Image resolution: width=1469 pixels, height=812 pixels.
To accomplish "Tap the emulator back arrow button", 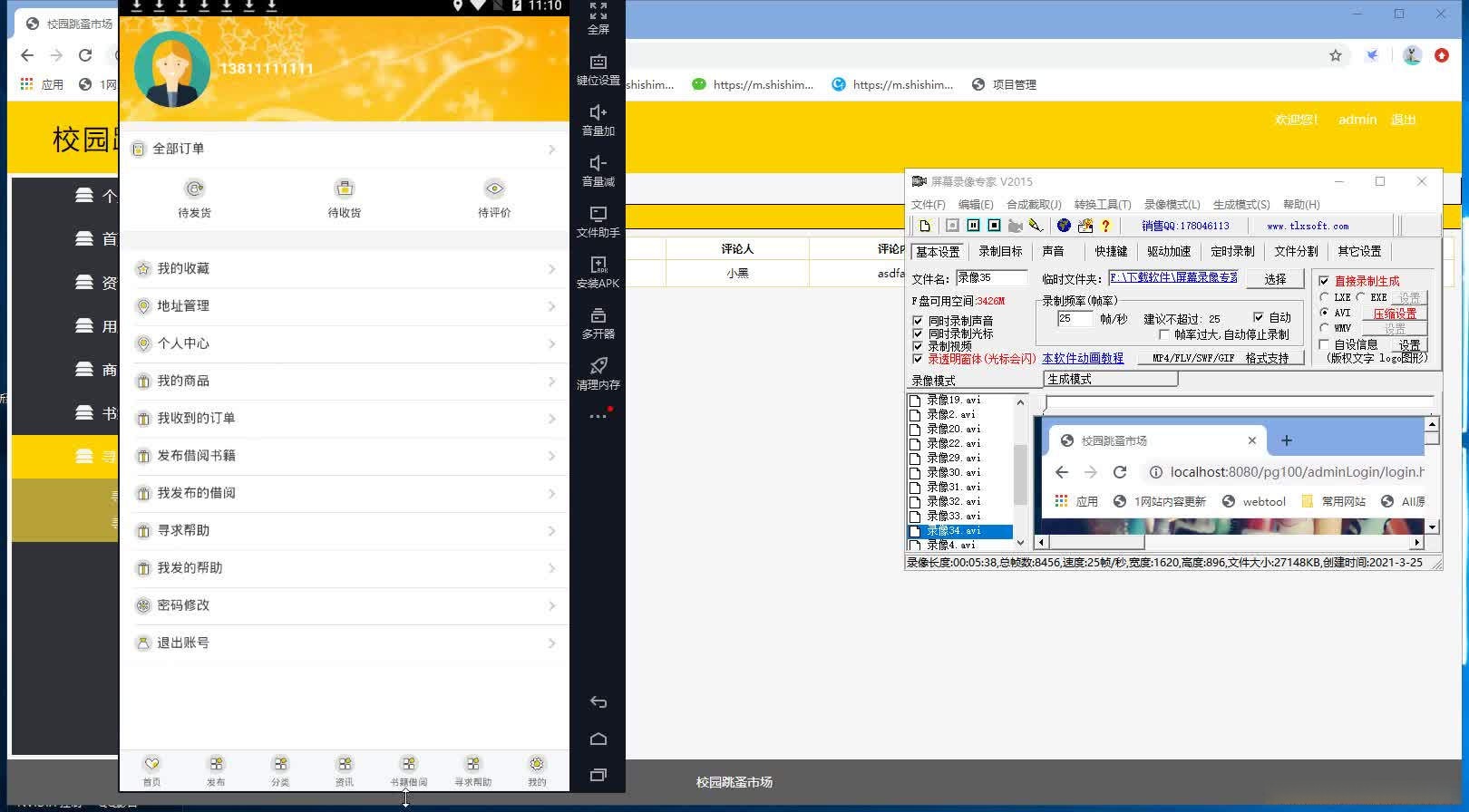I will 598,702.
